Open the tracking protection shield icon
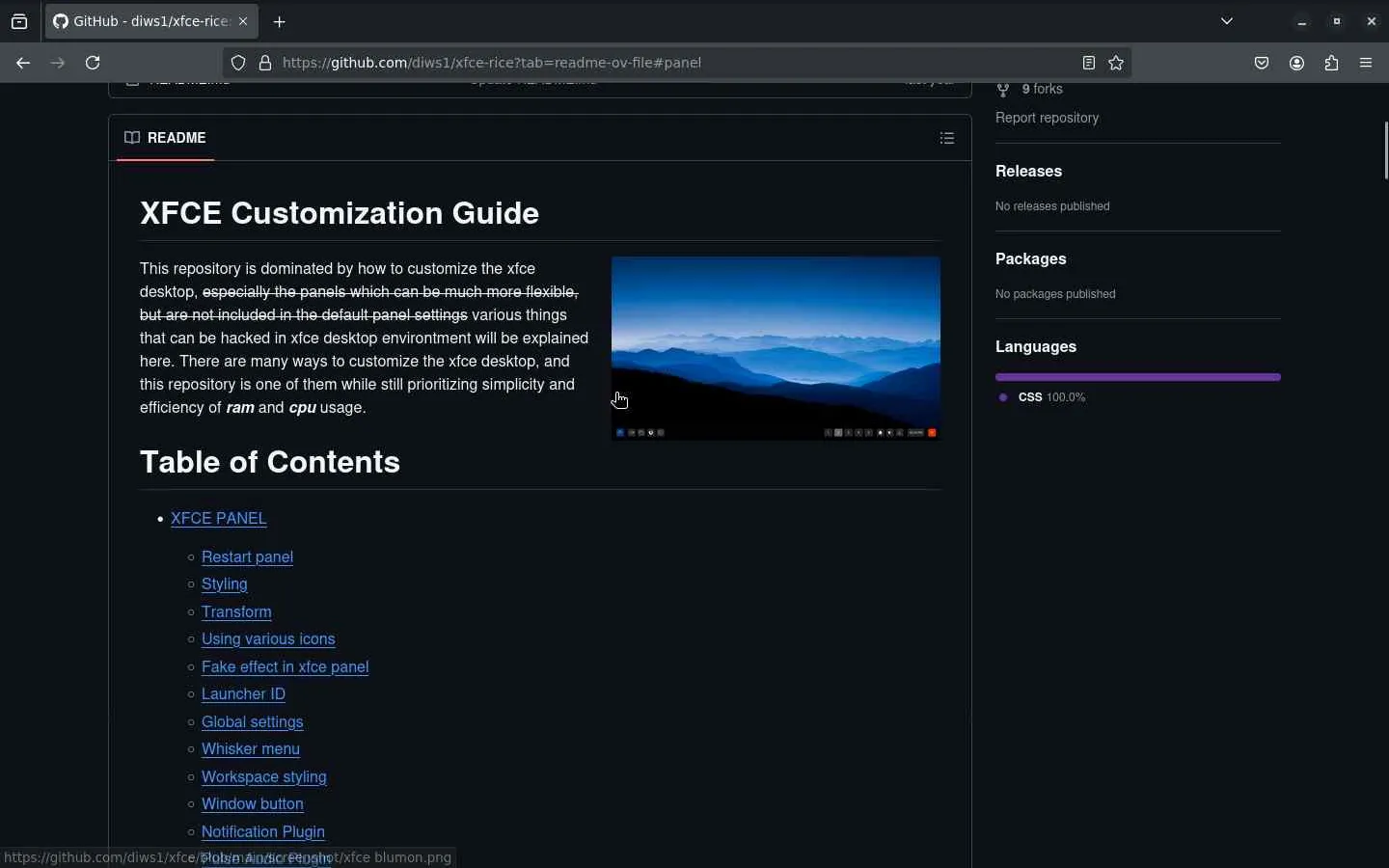Screen dimensions: 1389x868 (x=238, y=63)
